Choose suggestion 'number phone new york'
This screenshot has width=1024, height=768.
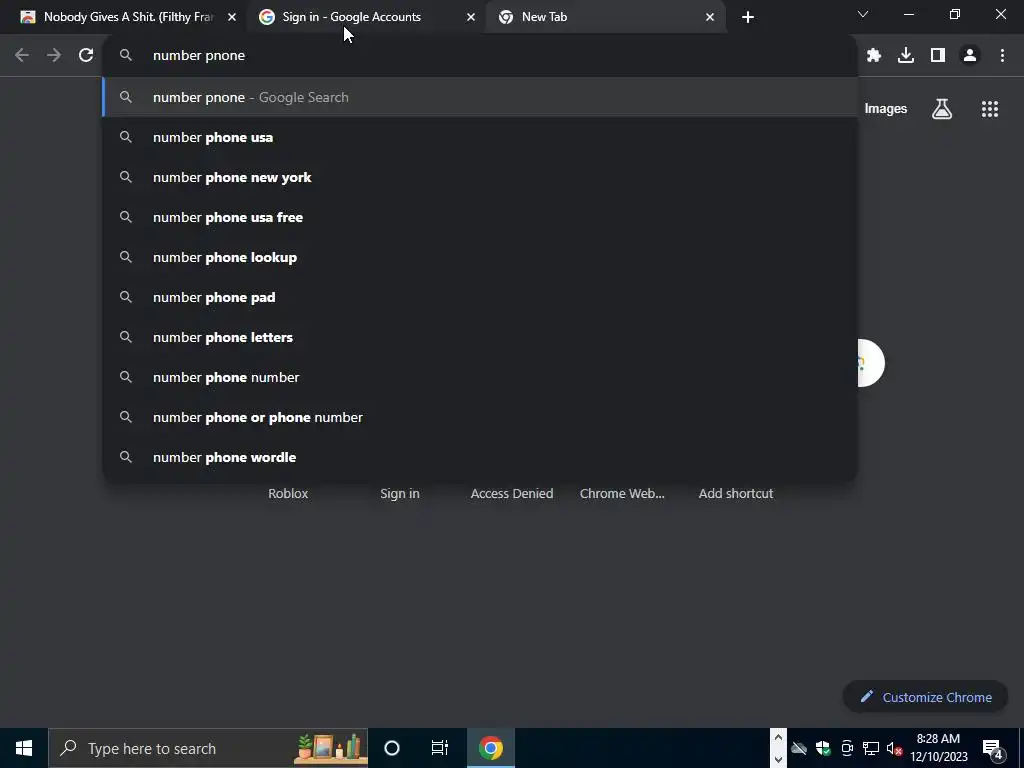pos(480,177)
